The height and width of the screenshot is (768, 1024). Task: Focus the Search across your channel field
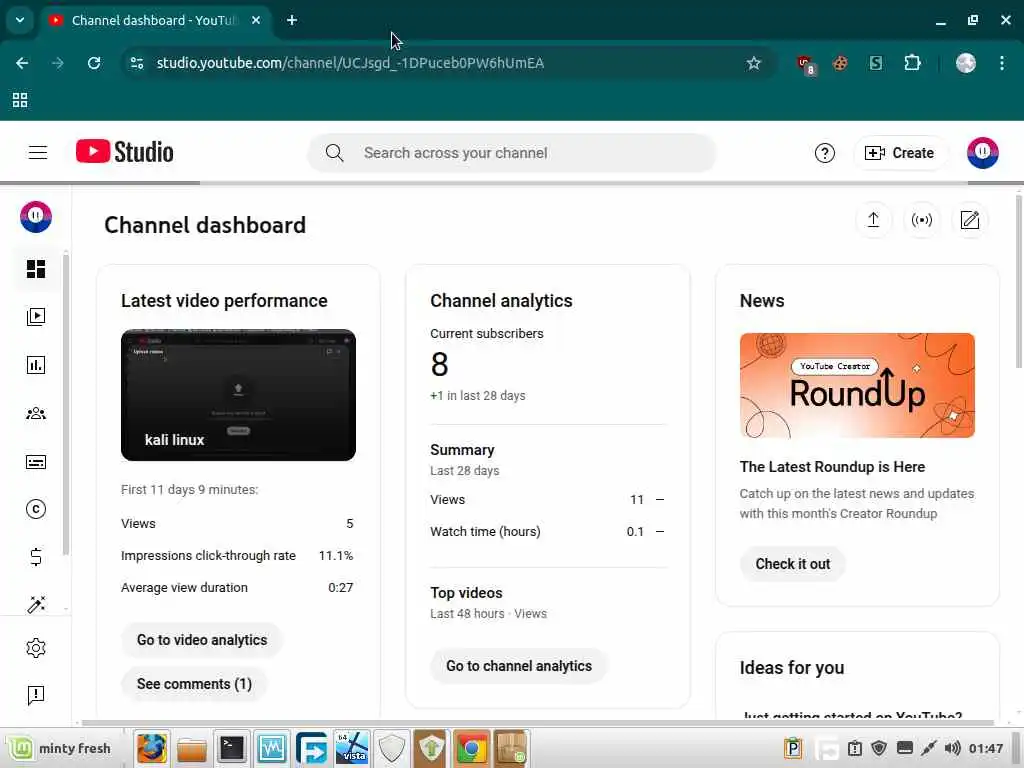pyautogui.click(x=512, y=153)
